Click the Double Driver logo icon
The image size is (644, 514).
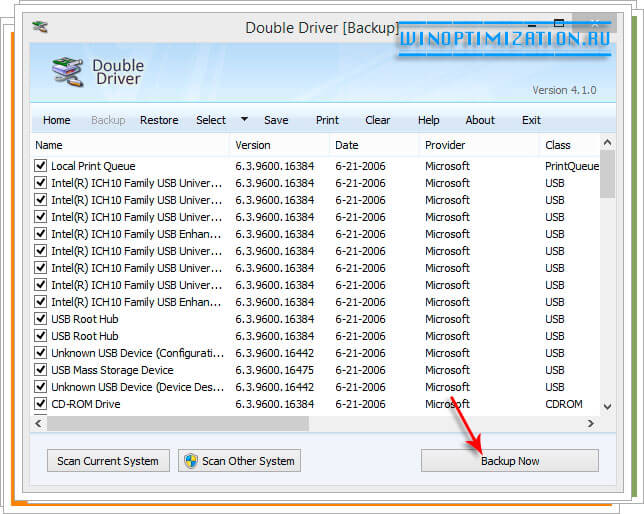pos(68,73)
